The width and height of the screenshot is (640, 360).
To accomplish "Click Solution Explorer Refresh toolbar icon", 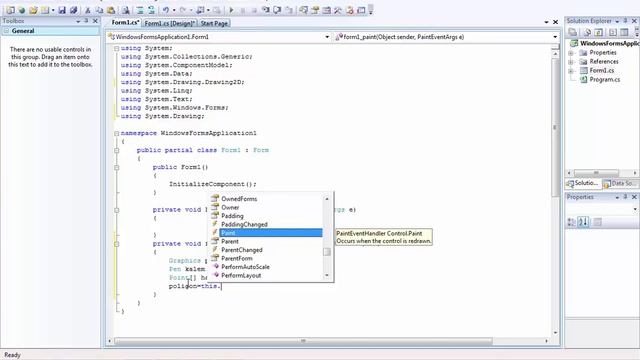I will (598, 32).
